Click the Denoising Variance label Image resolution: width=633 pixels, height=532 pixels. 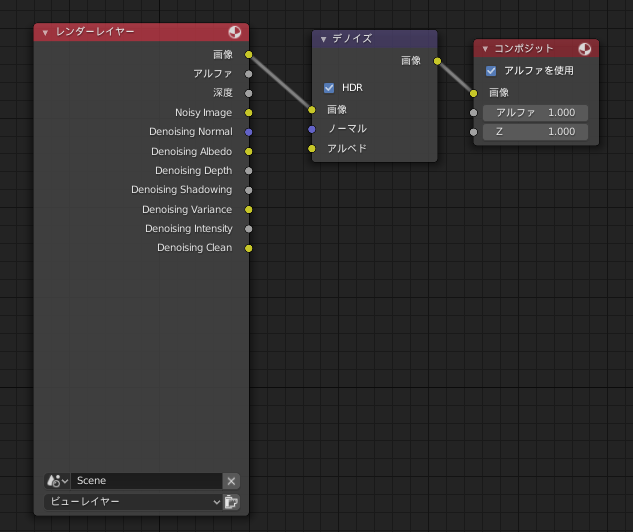pyautogui.click(x=187, y=209)
